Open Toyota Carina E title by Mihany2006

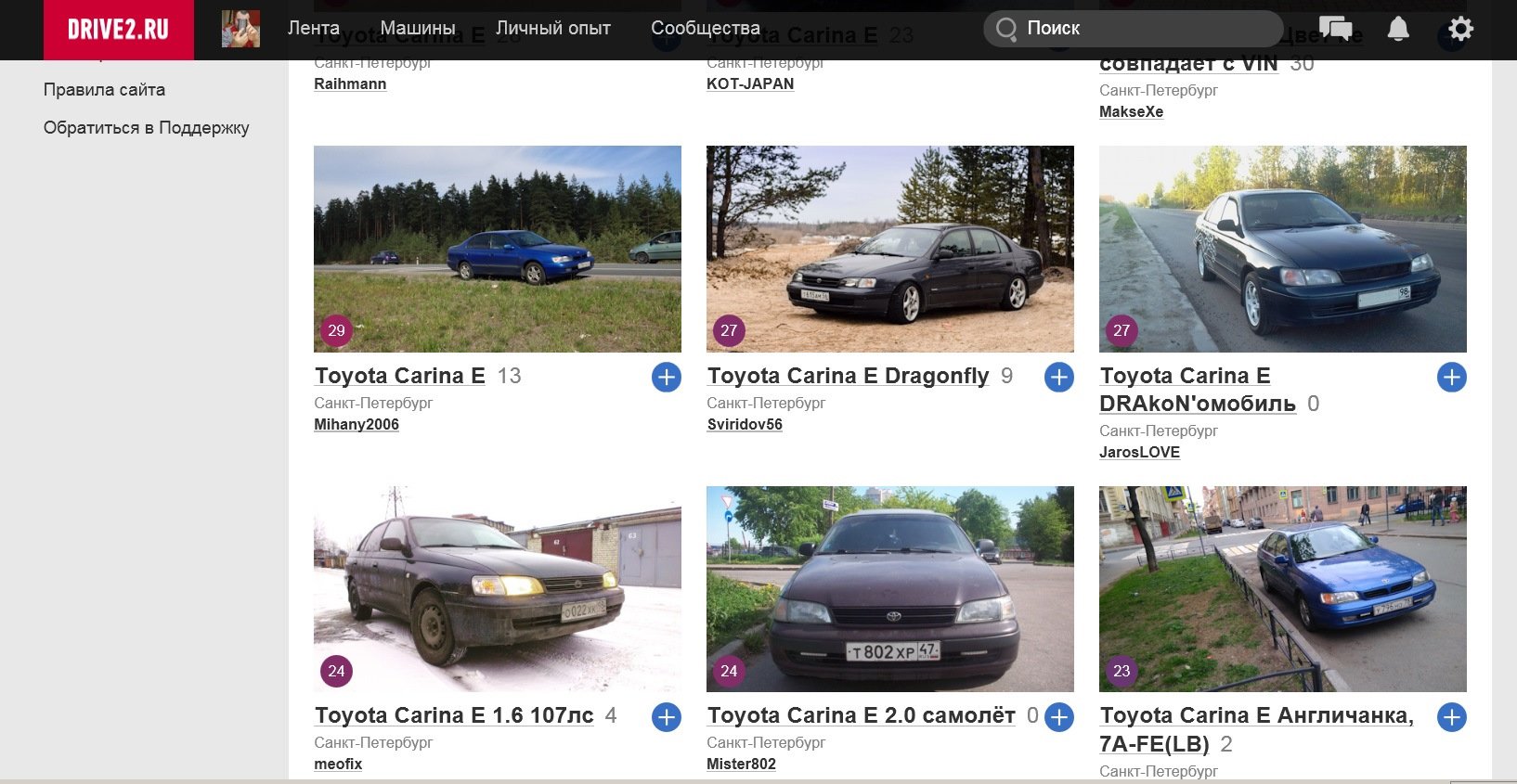click(400, 376)
